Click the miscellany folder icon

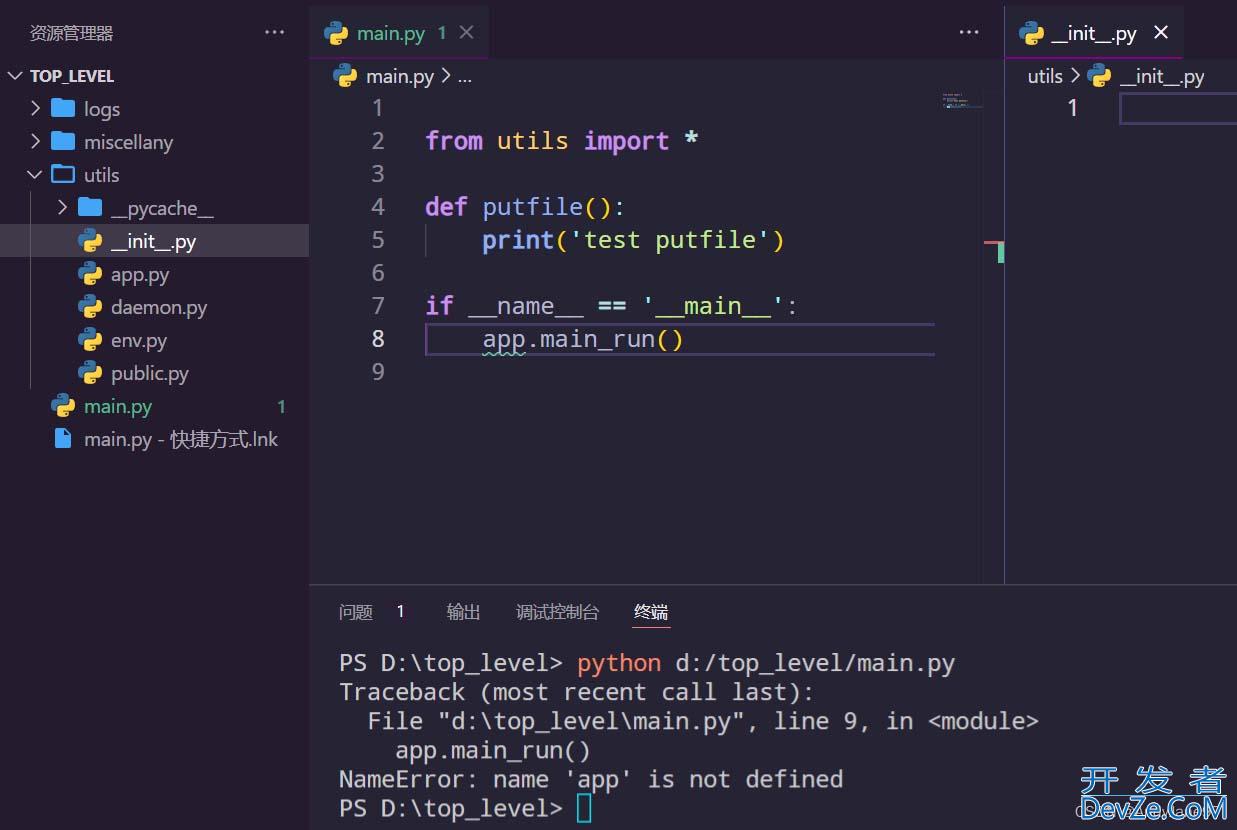pyautogui.click(x=63, y=141)
